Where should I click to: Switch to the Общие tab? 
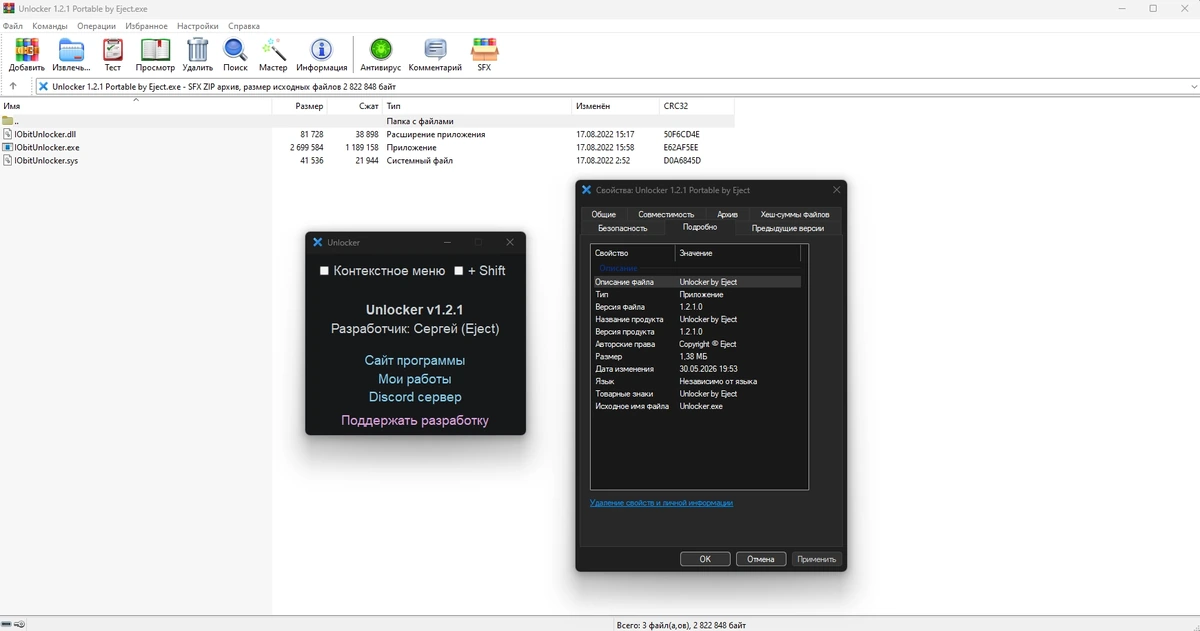point(603,214)
